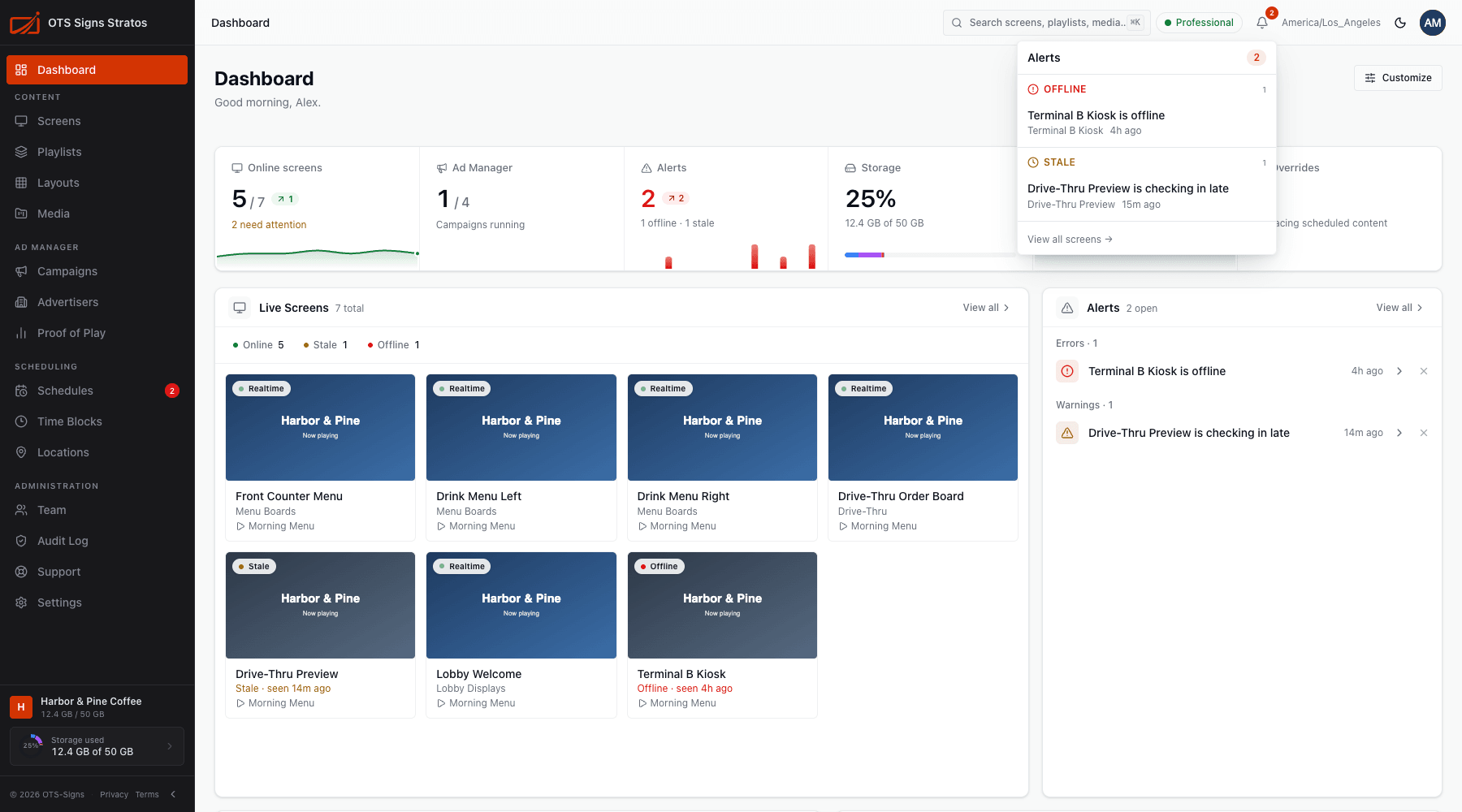Open the Terminal B Kiosk screen thumbnail
This screenshot has width=1462, height=812.
pos(722,605)
